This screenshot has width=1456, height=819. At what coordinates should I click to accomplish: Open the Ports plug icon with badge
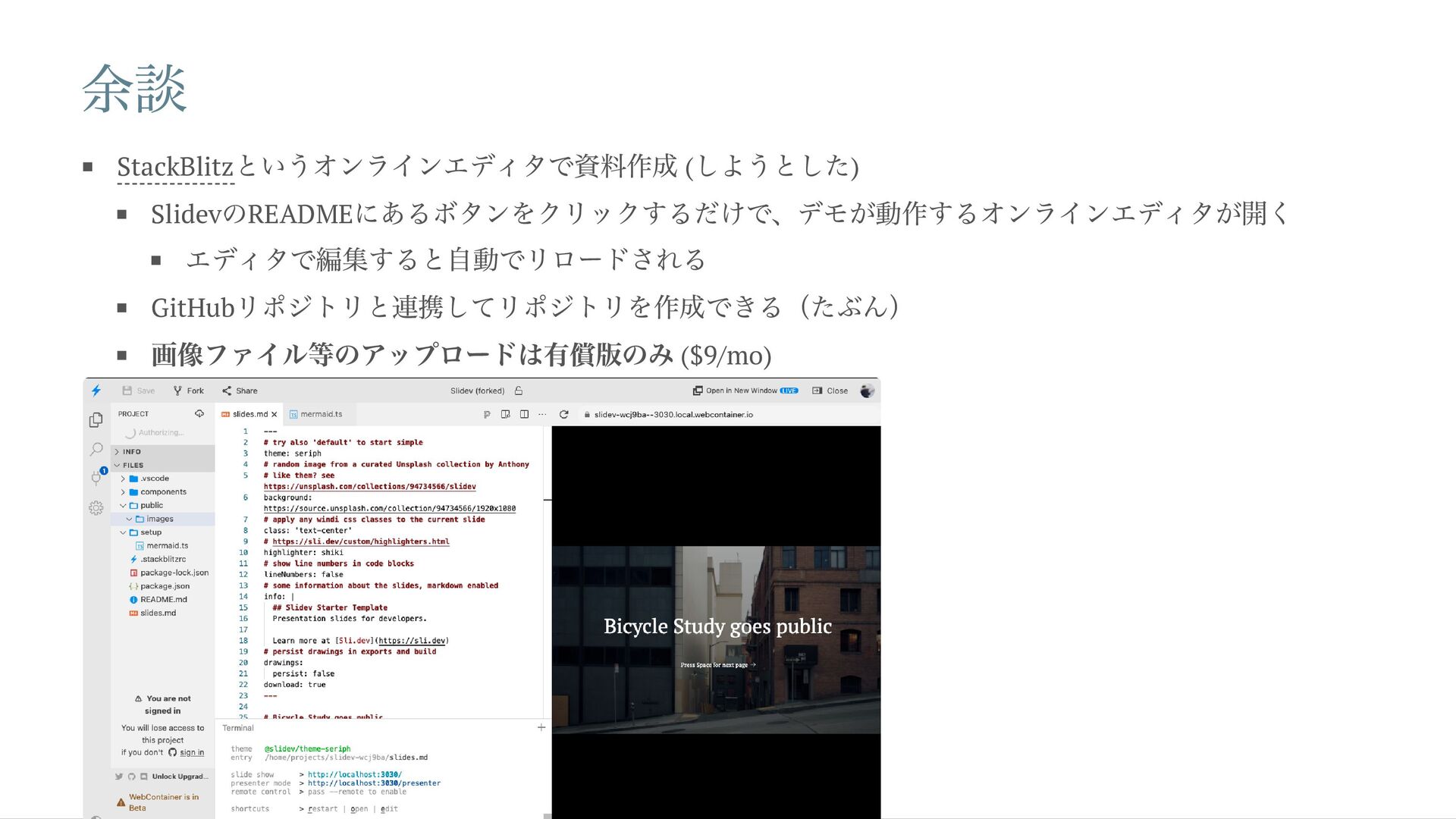(x=96, y=478)
